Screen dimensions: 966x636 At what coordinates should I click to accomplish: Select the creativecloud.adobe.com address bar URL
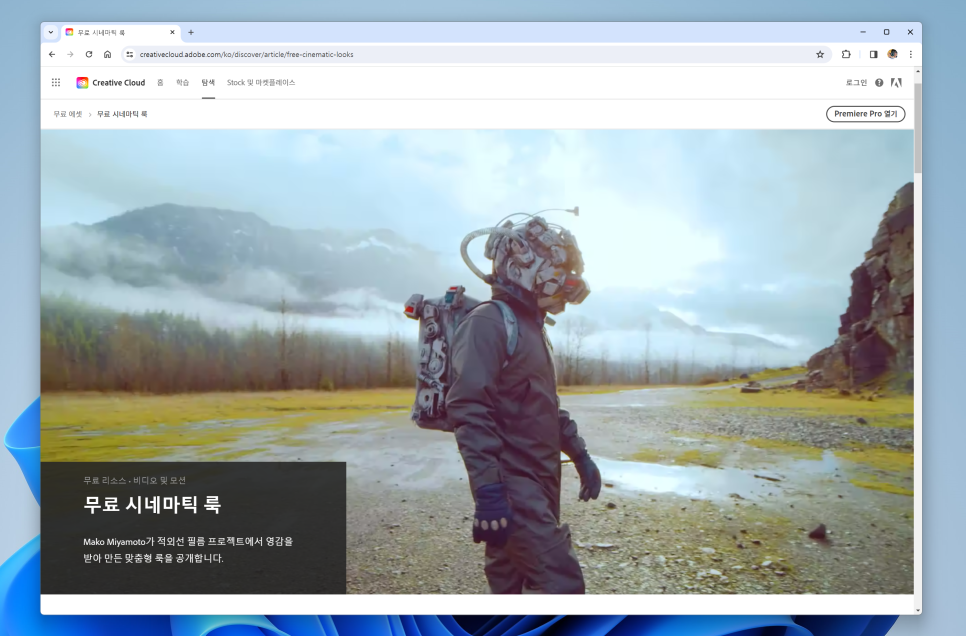[x=246, y=54]
